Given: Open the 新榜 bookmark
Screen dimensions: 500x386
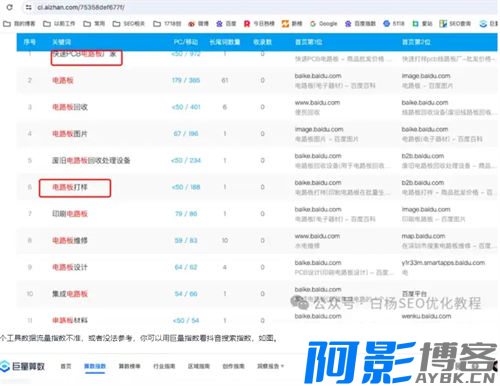Looking at the screenshot, I should click(x=292, y=24).
